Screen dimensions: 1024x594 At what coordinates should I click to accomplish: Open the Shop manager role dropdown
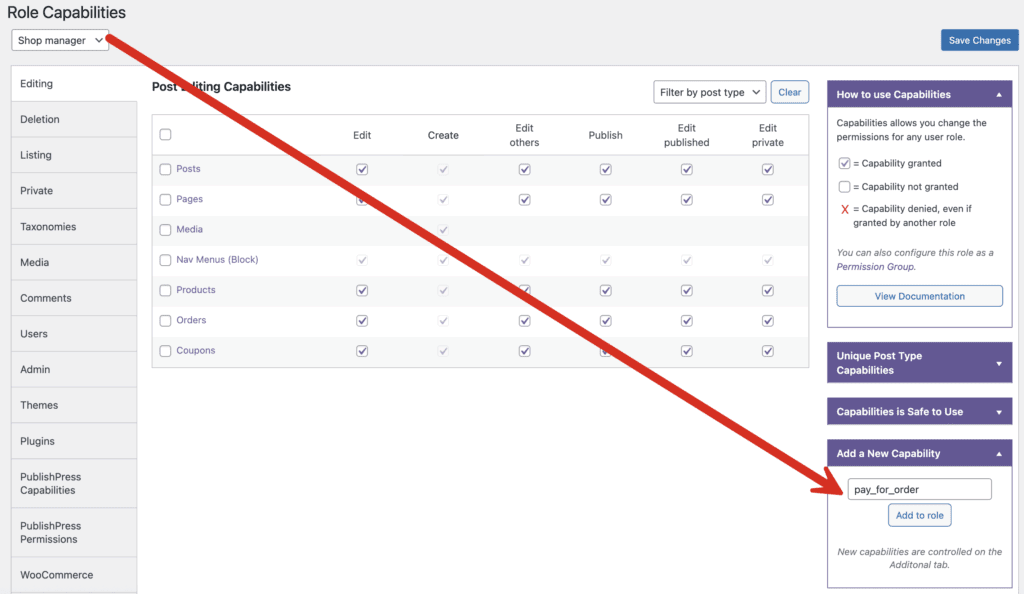pyautogui.click(x=59, y=40)
